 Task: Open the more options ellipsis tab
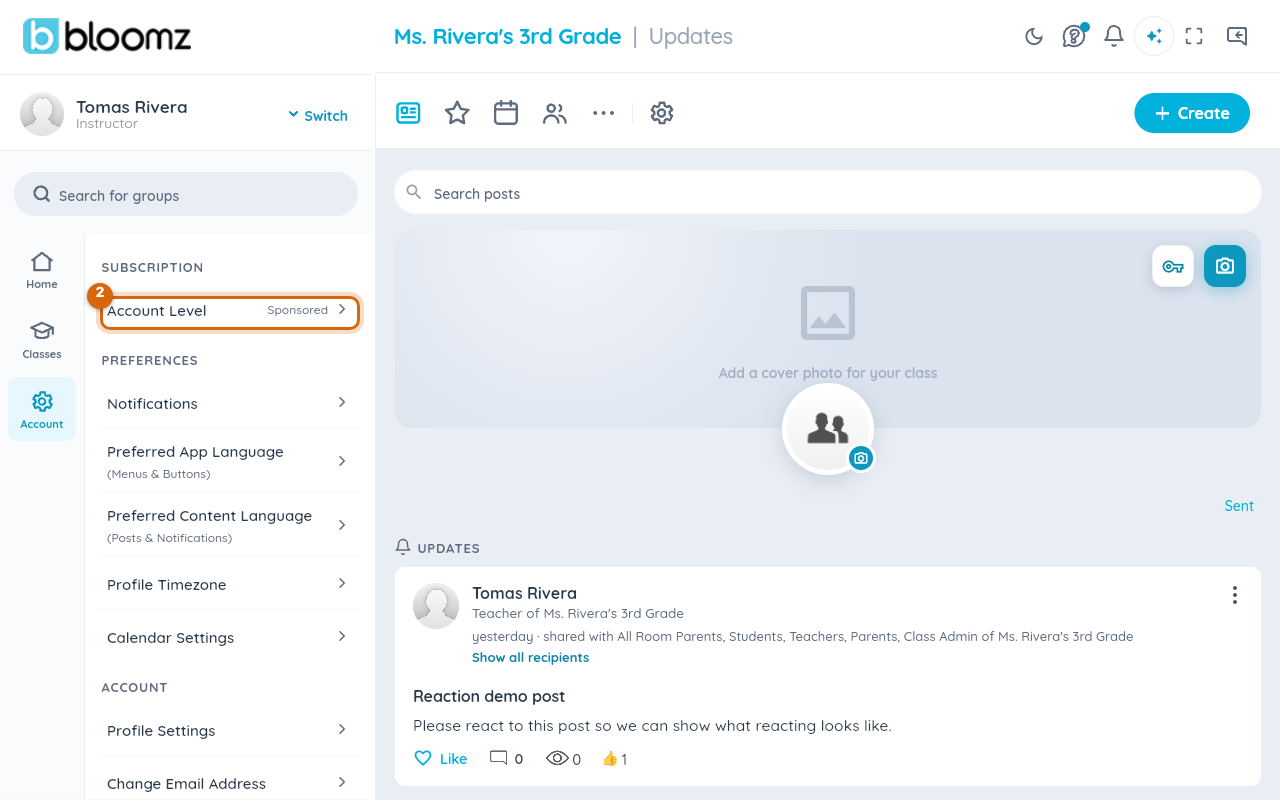603,113
